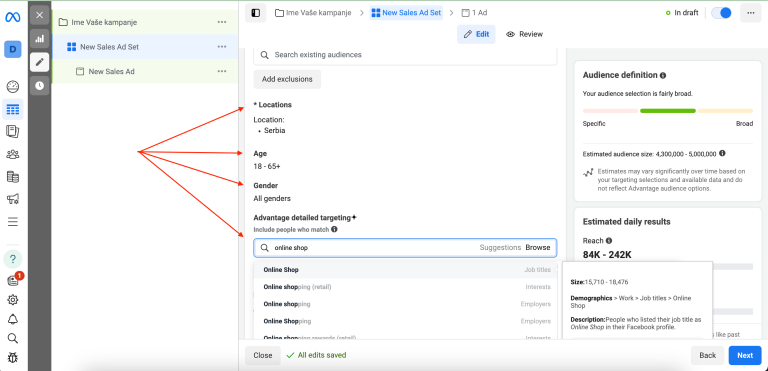
Task: Select the pencil edit icon in gray rail
Action: 40,62
